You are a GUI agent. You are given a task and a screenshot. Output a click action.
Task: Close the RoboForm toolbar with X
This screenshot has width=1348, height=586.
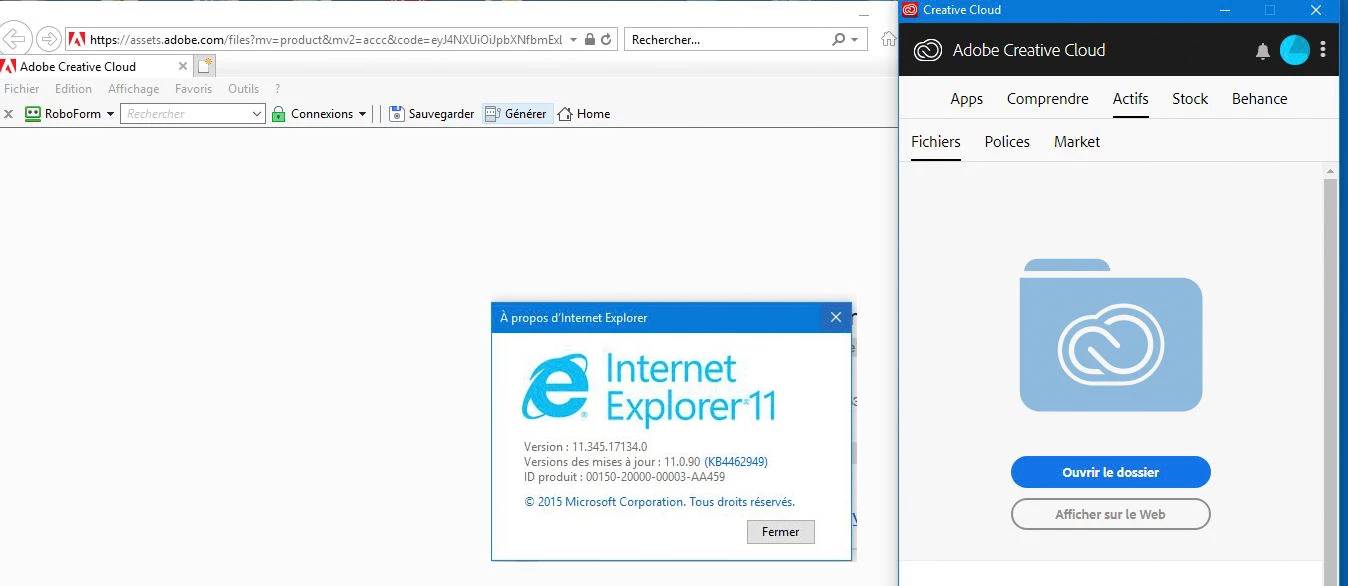click(x=9, y=114)
